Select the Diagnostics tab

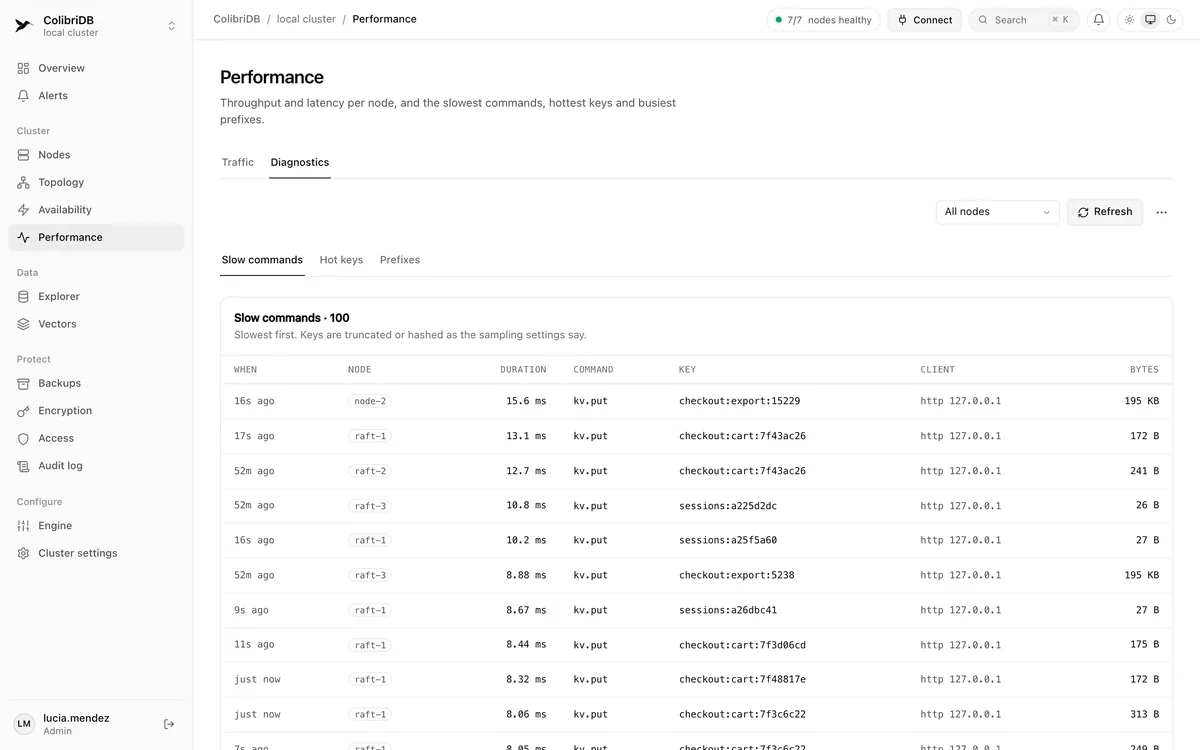point(300,162)
